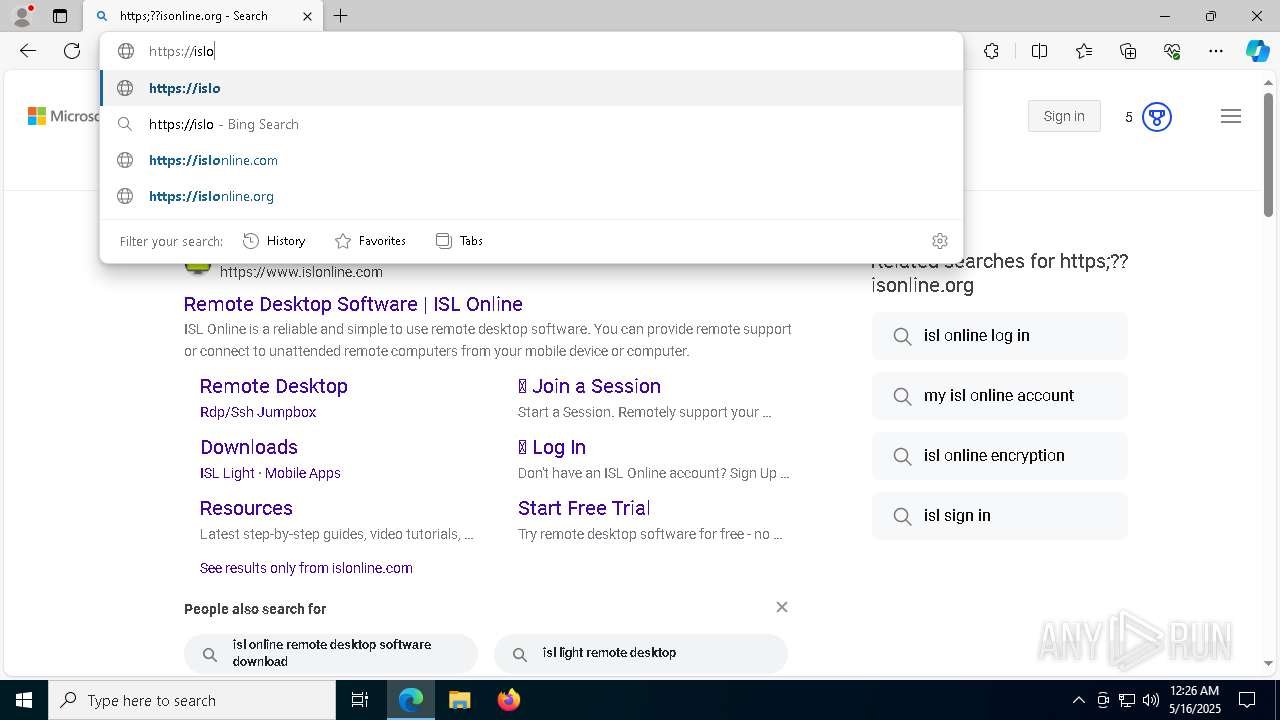Select the https://islo suggestion
This screenshot has height=720, width=1280.
tap(531, 88)
